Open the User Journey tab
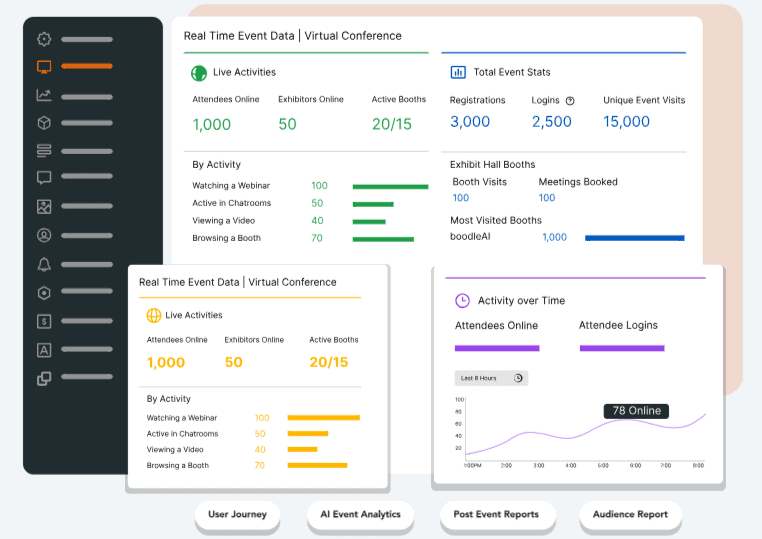The width and height of the screenshot is (762, 539). (x=237, y=515)
